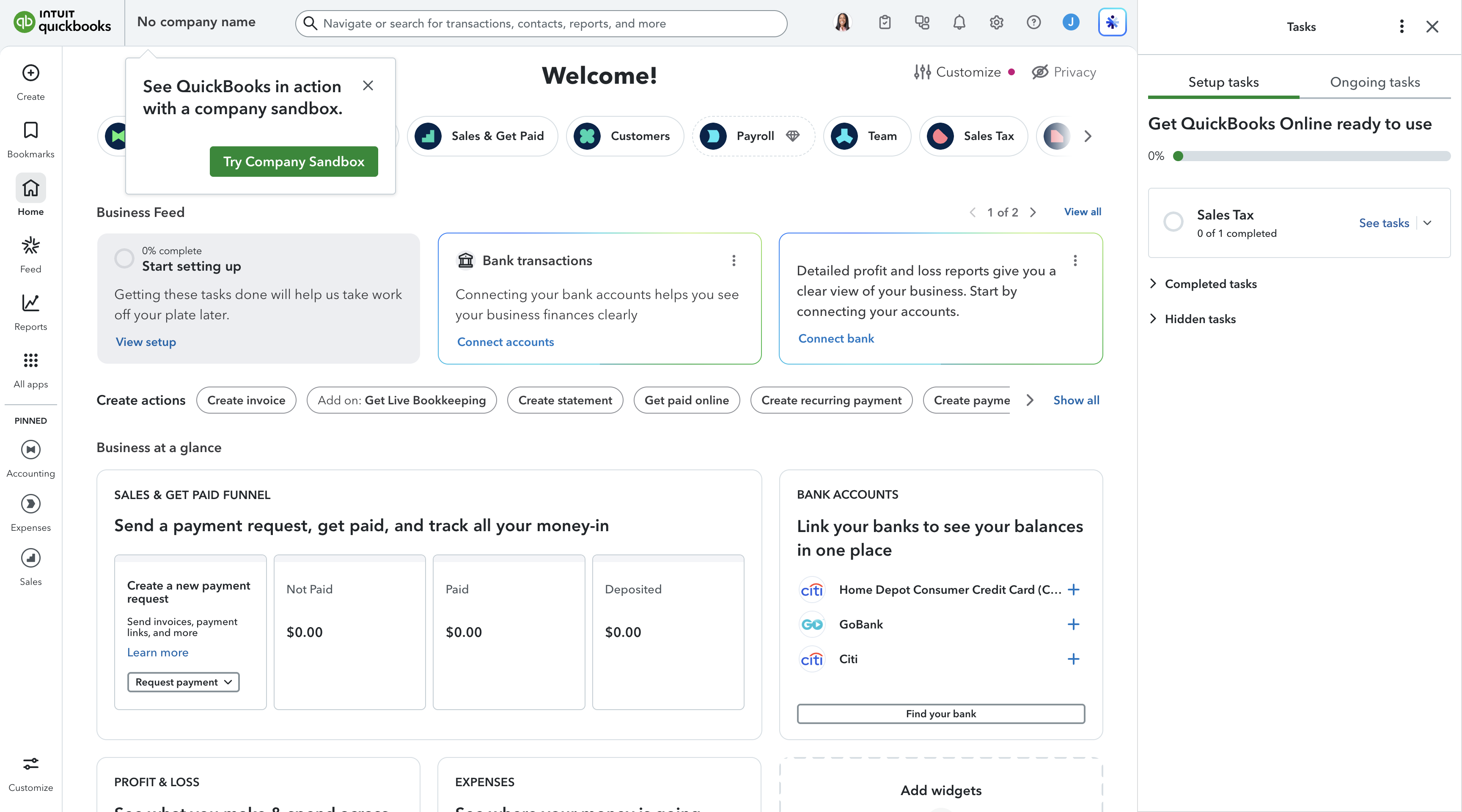This screenshot has width=1462, height=812.
Task: Open the Customers shortcut chip
Action: coord(625,136)
